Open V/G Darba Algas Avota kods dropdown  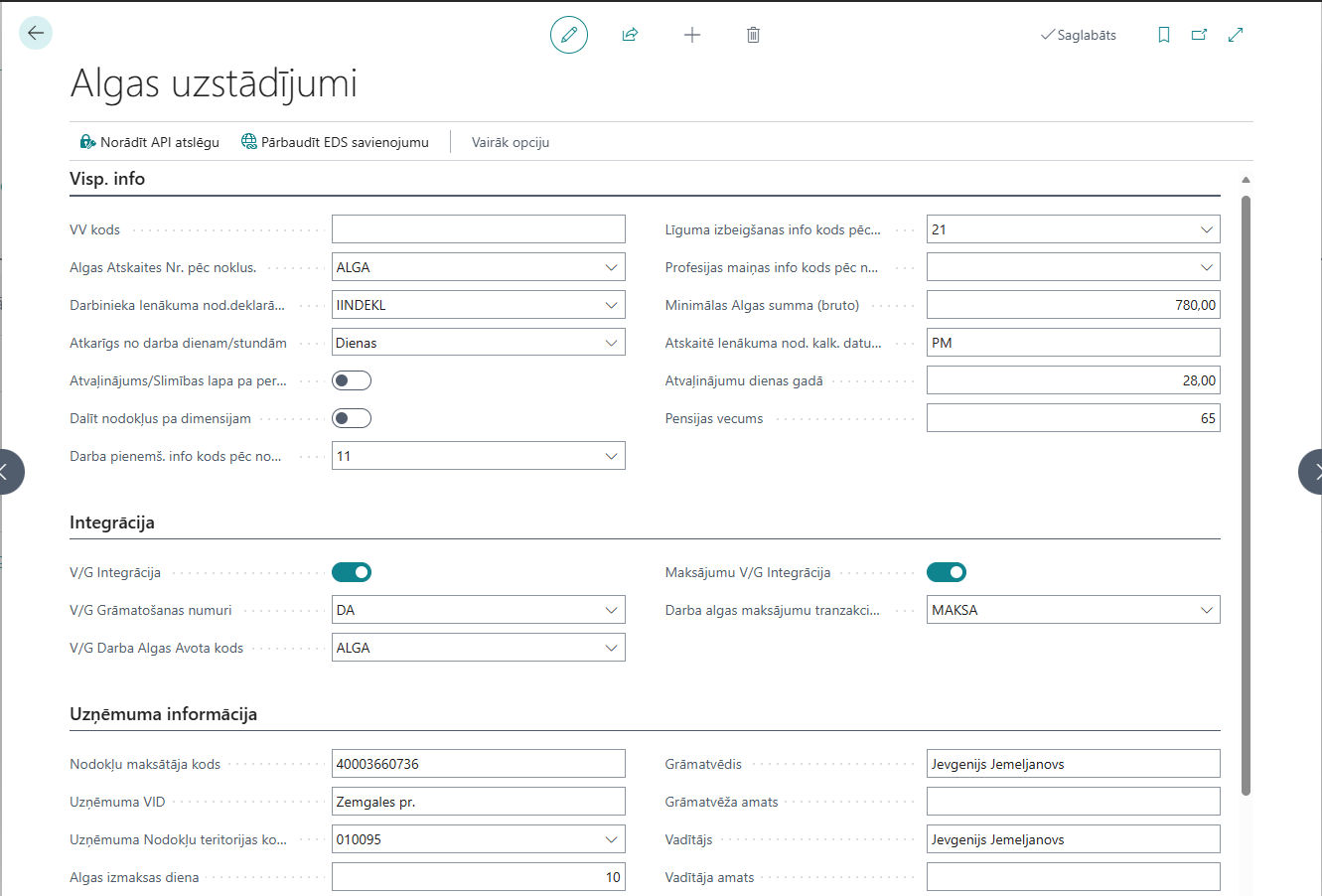[612, 648]
